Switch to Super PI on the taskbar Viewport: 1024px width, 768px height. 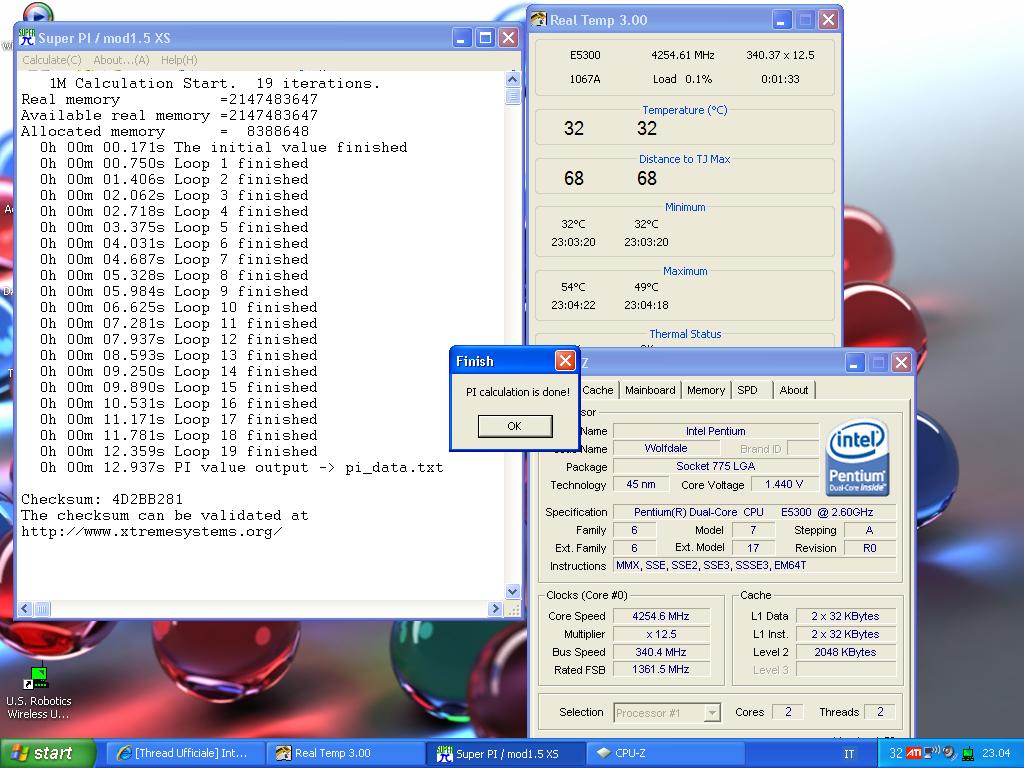coord(506,753)
